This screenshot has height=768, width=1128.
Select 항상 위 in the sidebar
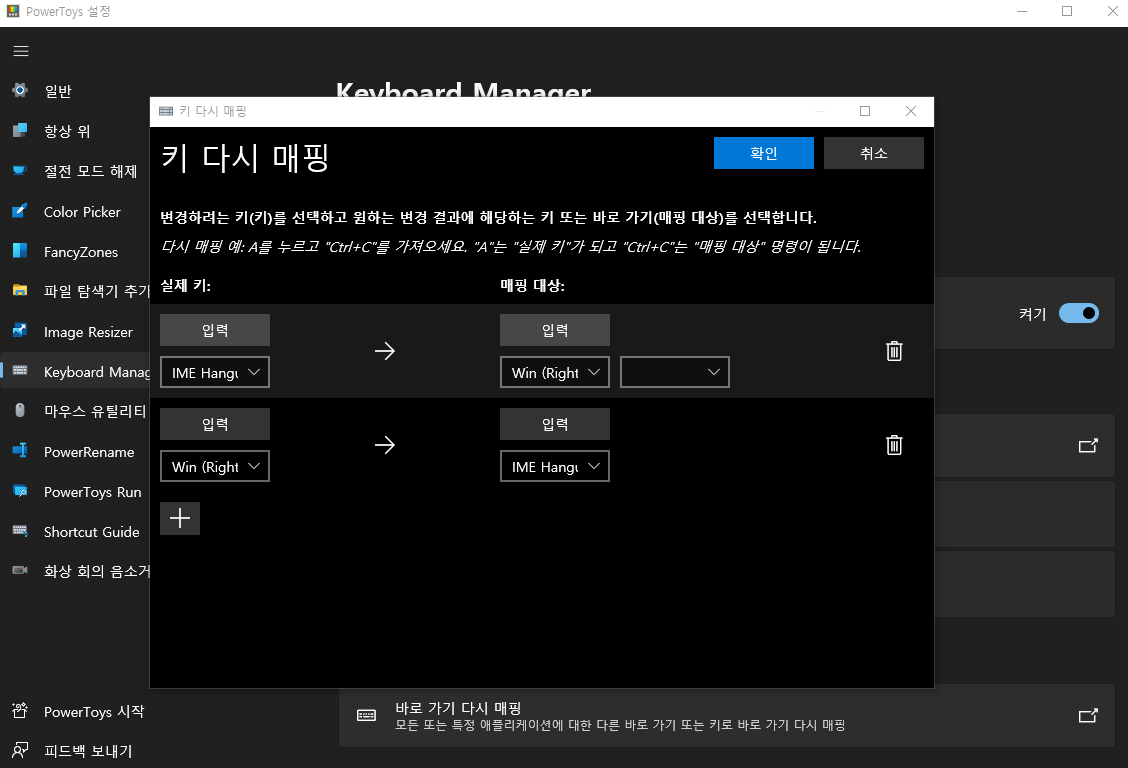tap(67, 131)
